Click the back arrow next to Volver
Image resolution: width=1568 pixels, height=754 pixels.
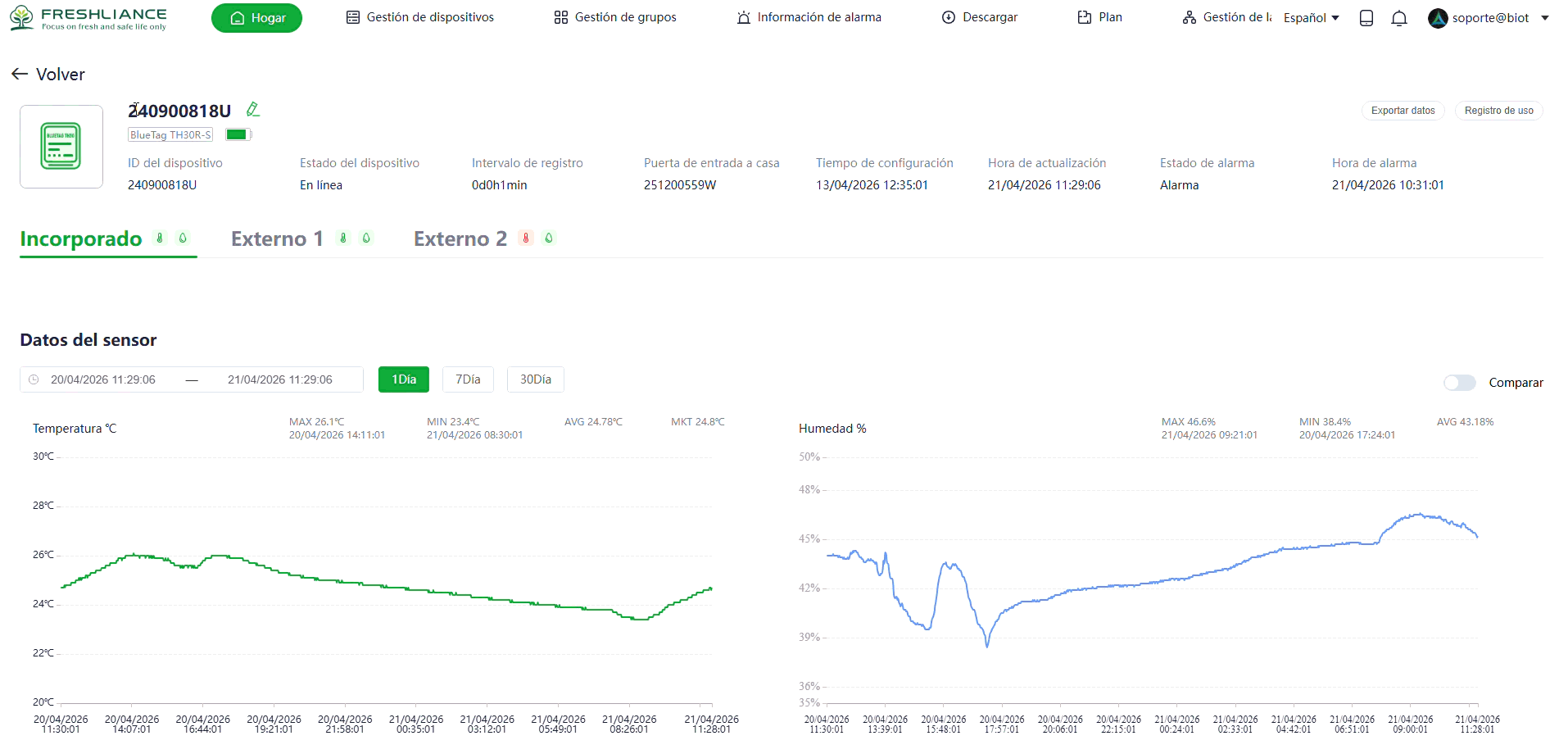(20, 75)
